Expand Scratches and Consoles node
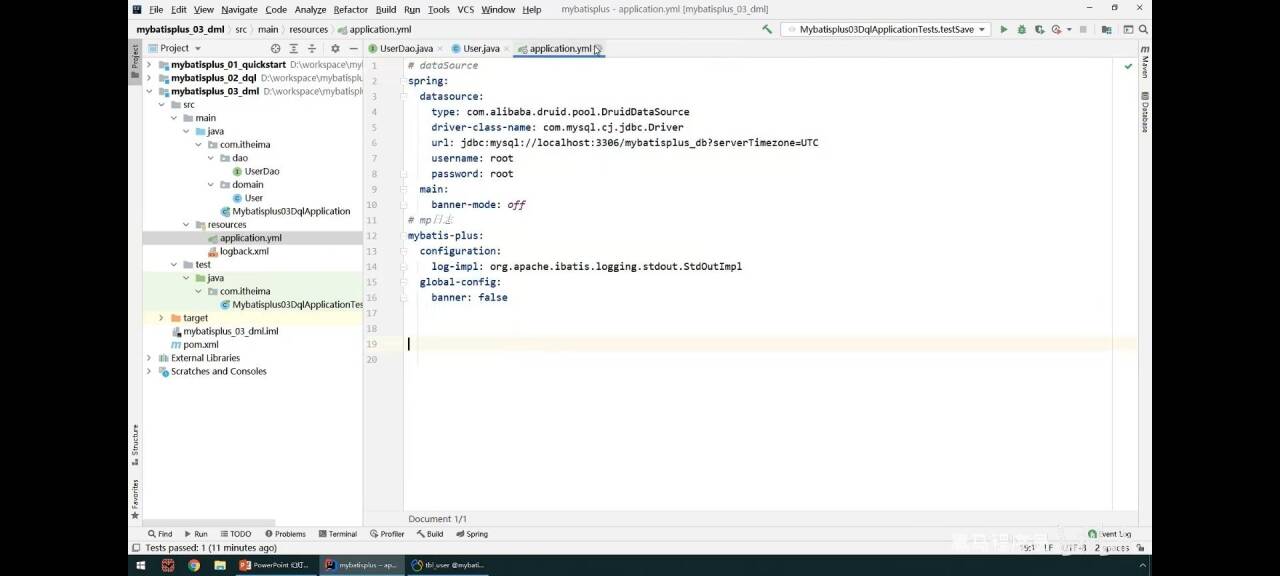The height and width of the screenshot is (576, 1280). click(x=149, y=371)
